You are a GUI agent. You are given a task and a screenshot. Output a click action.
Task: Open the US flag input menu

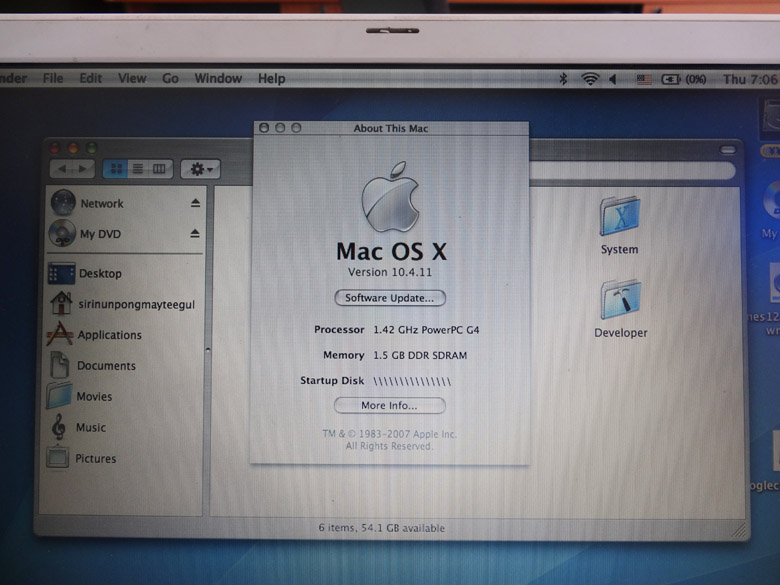[x=644, y=80]
